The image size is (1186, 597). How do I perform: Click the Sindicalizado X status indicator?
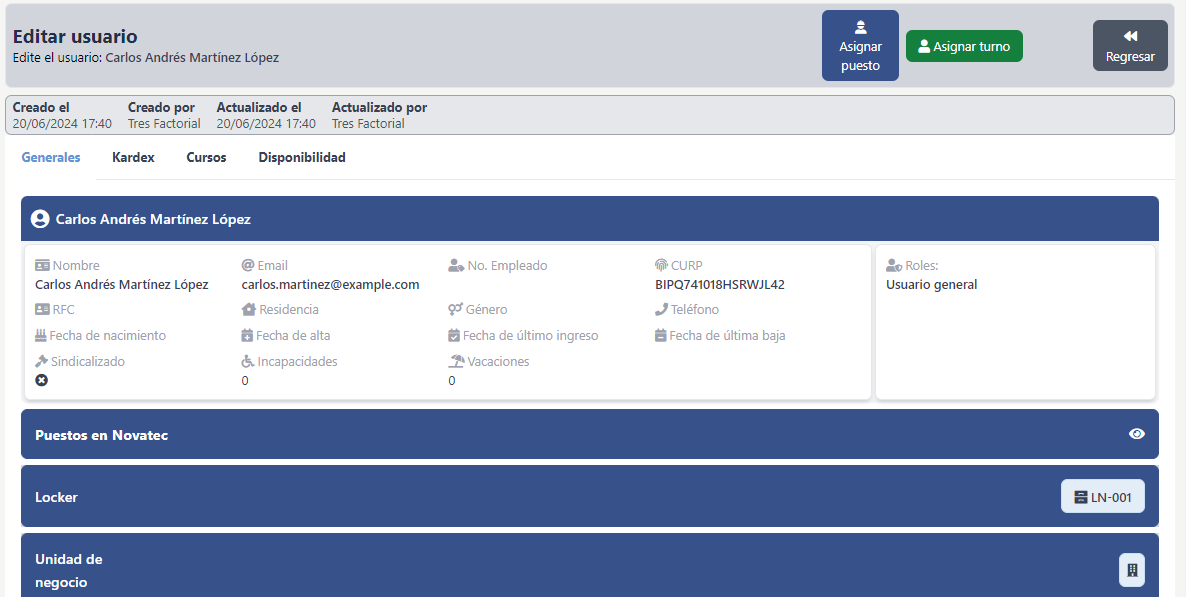42,380
